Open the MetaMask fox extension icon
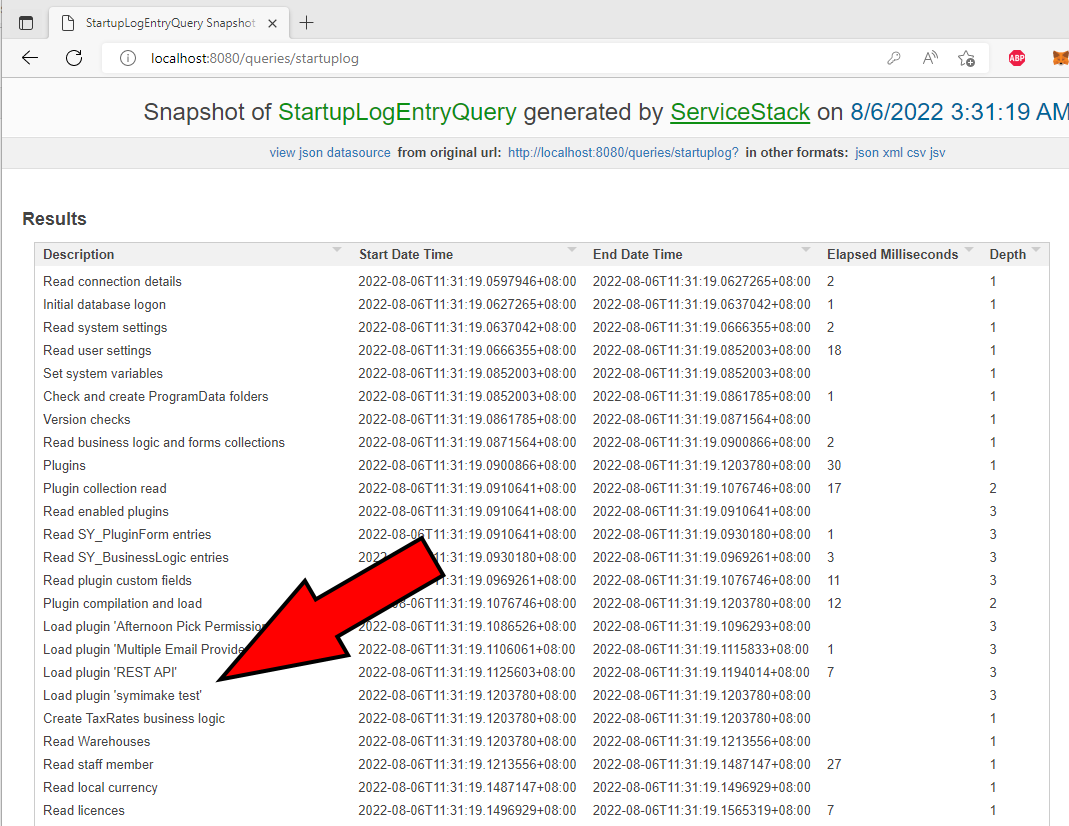Screen dimensions: 1069x826 1059,58
